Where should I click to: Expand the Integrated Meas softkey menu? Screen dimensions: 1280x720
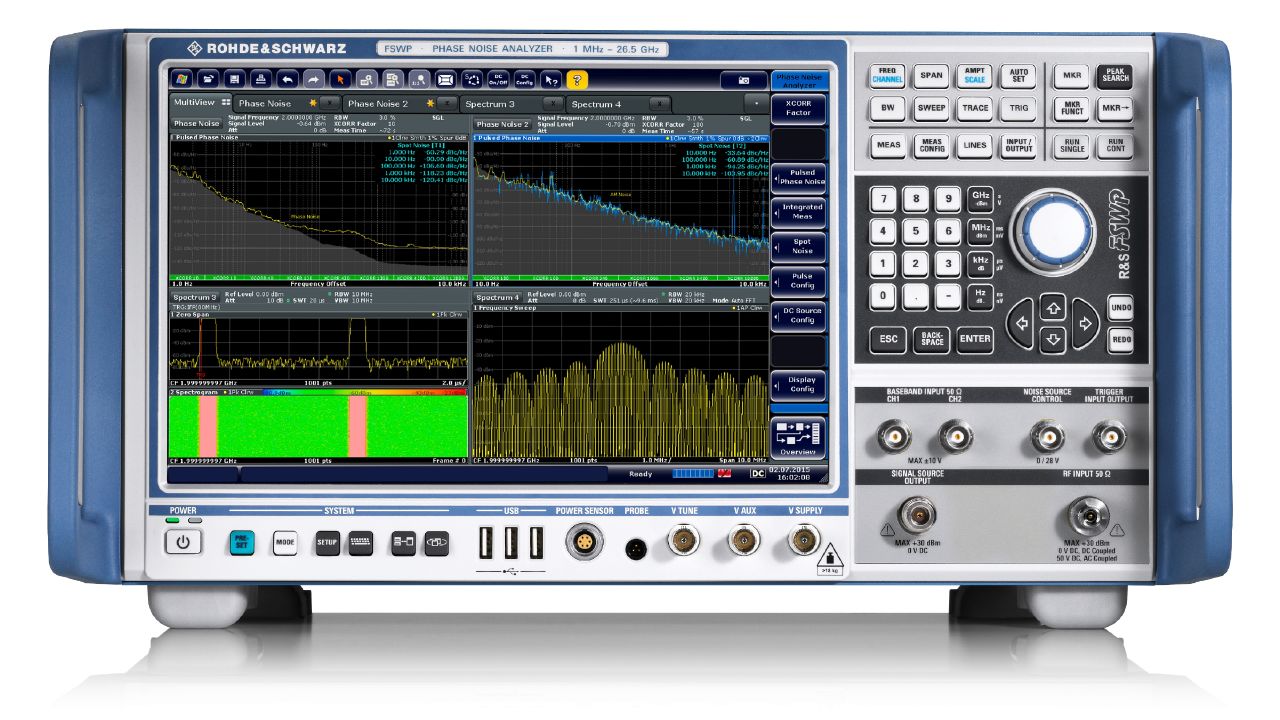(x=800, y=212)
